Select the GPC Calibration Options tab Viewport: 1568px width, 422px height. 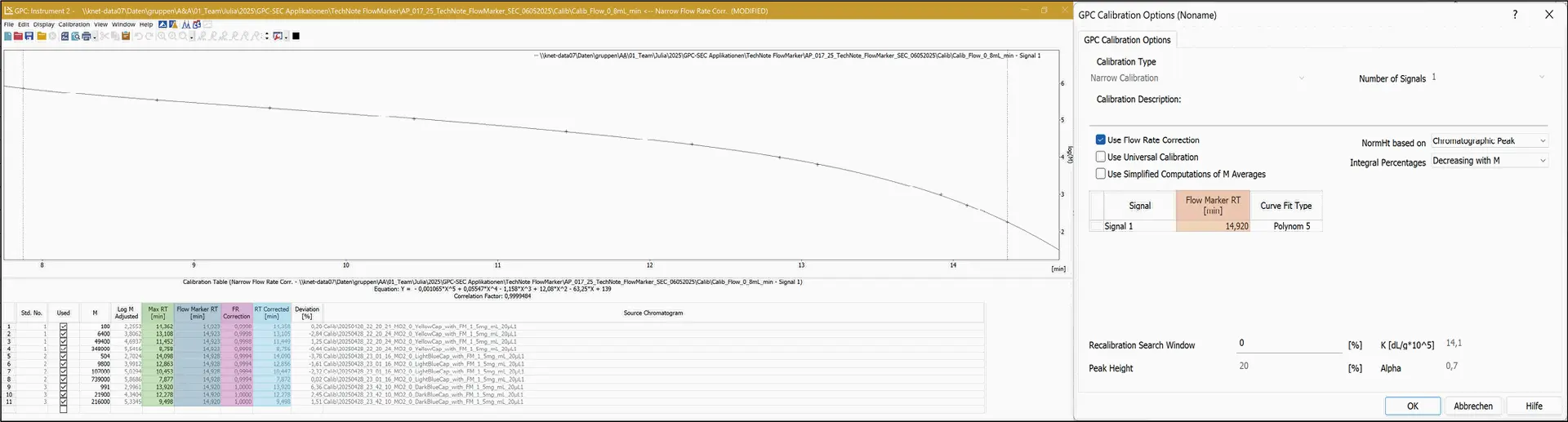[1127, 40]
